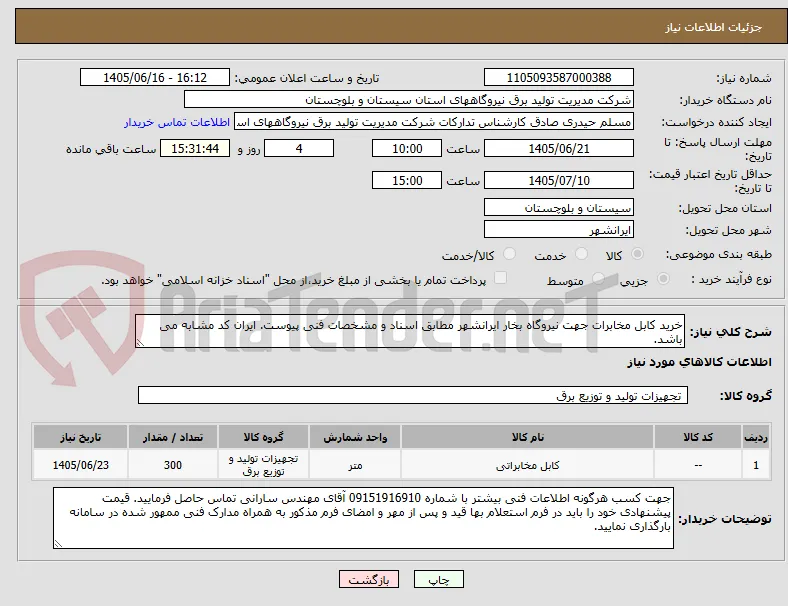Select the متوسط purchase type radio
This screenshot has width=788, height=606.
pos(598,279)
